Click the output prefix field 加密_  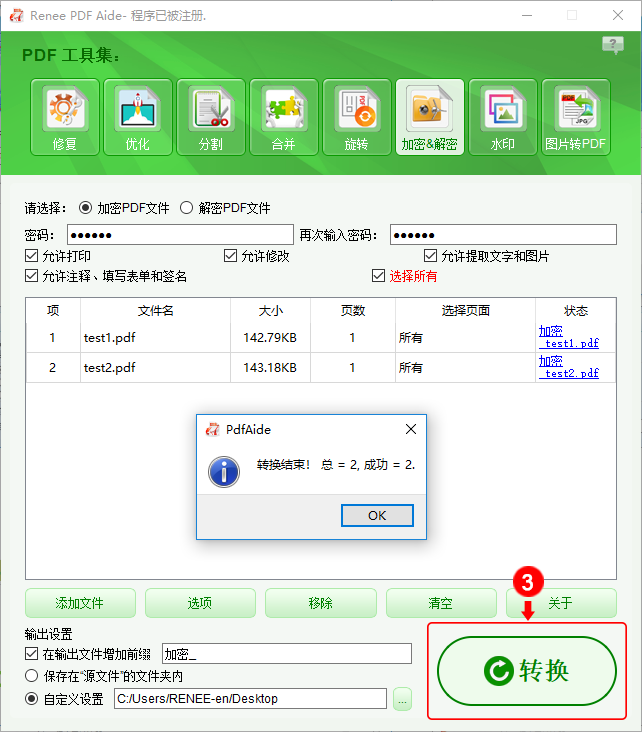pos(287,654)
